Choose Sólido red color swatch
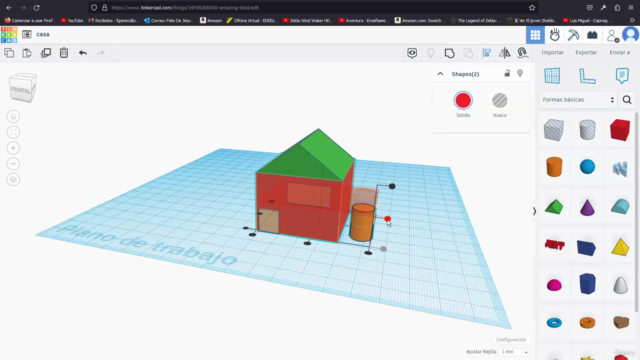 (x=463, y=100)
